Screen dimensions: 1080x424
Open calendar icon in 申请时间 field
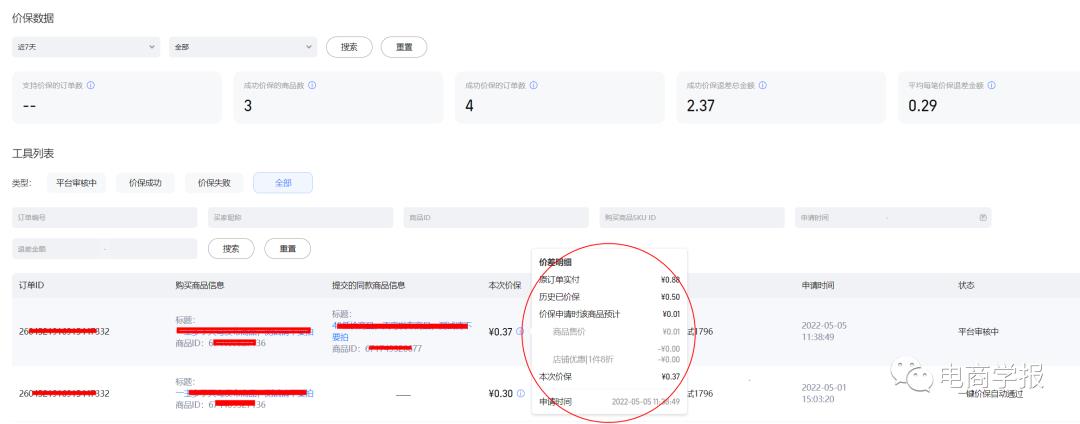pyautogui.click(x=982, y=218)
